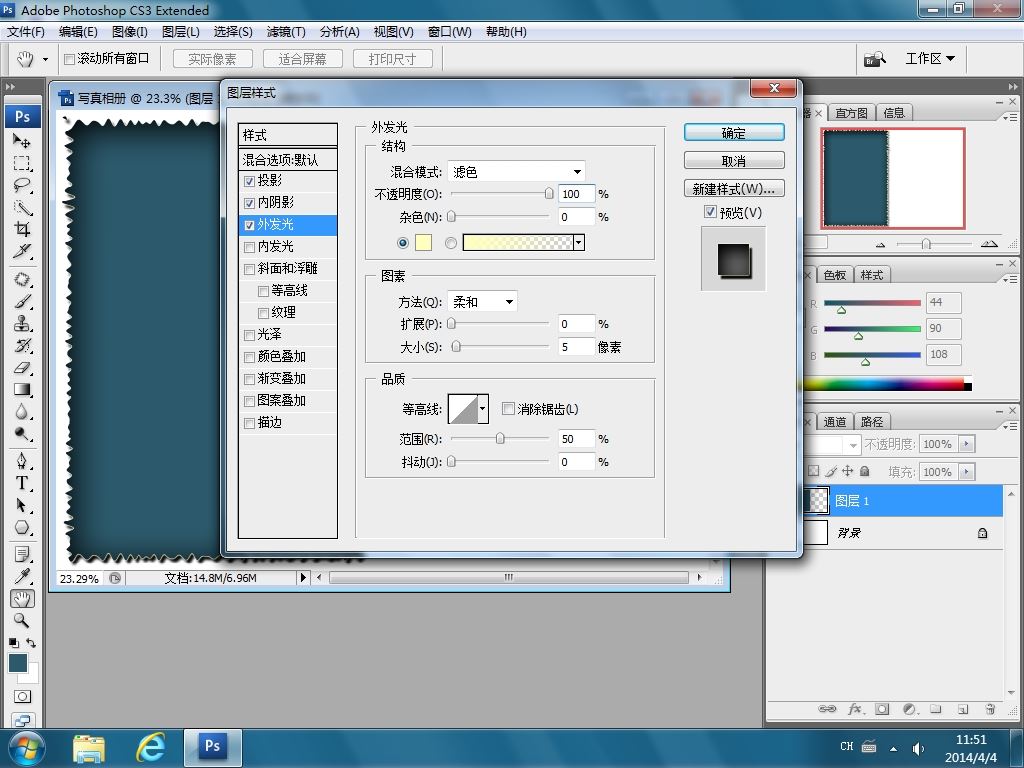Select the Dodge tool

(x=22, y=434)
